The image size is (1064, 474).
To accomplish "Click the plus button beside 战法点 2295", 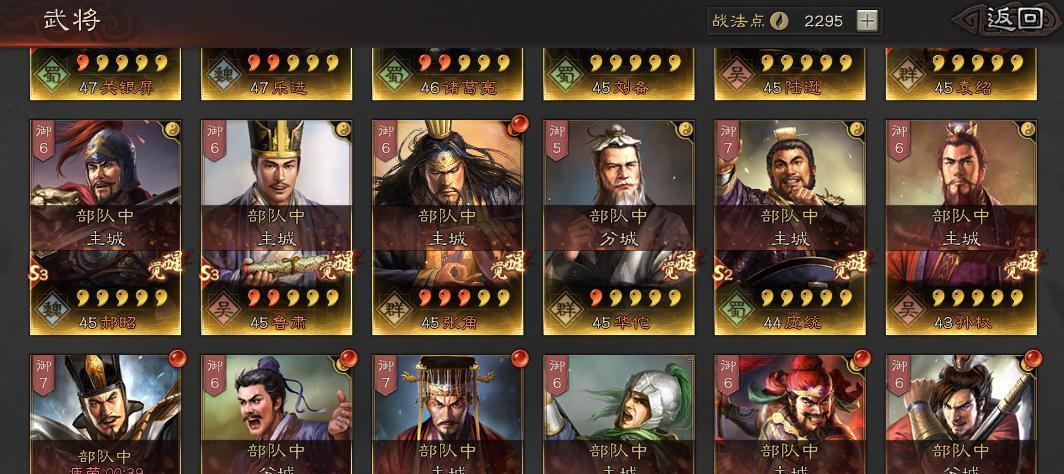I will [867, 21].
